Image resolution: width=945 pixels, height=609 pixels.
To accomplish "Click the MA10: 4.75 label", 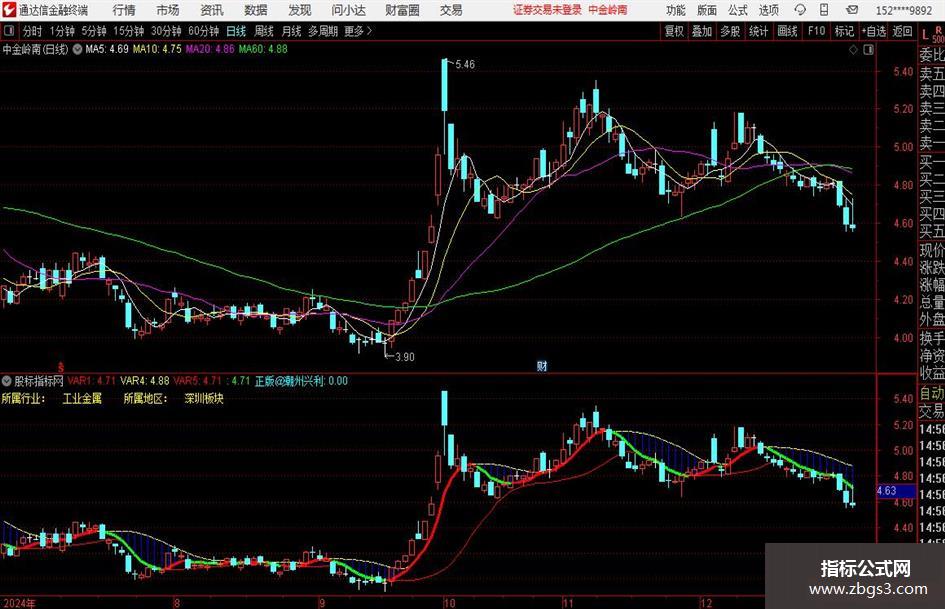I will click(x=157, y=49).
